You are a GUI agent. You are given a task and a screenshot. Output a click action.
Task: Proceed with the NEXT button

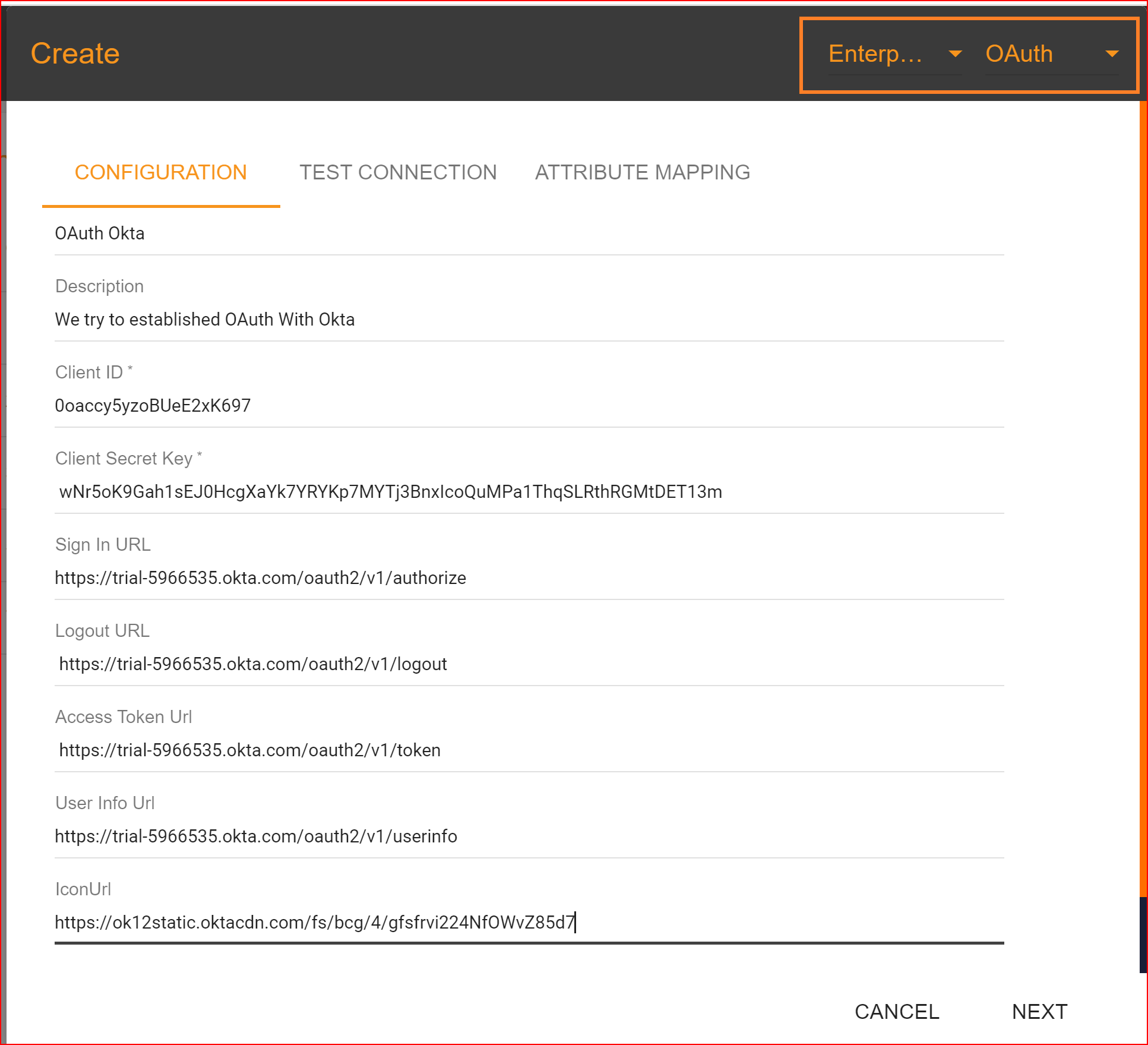[1039, 1012]
